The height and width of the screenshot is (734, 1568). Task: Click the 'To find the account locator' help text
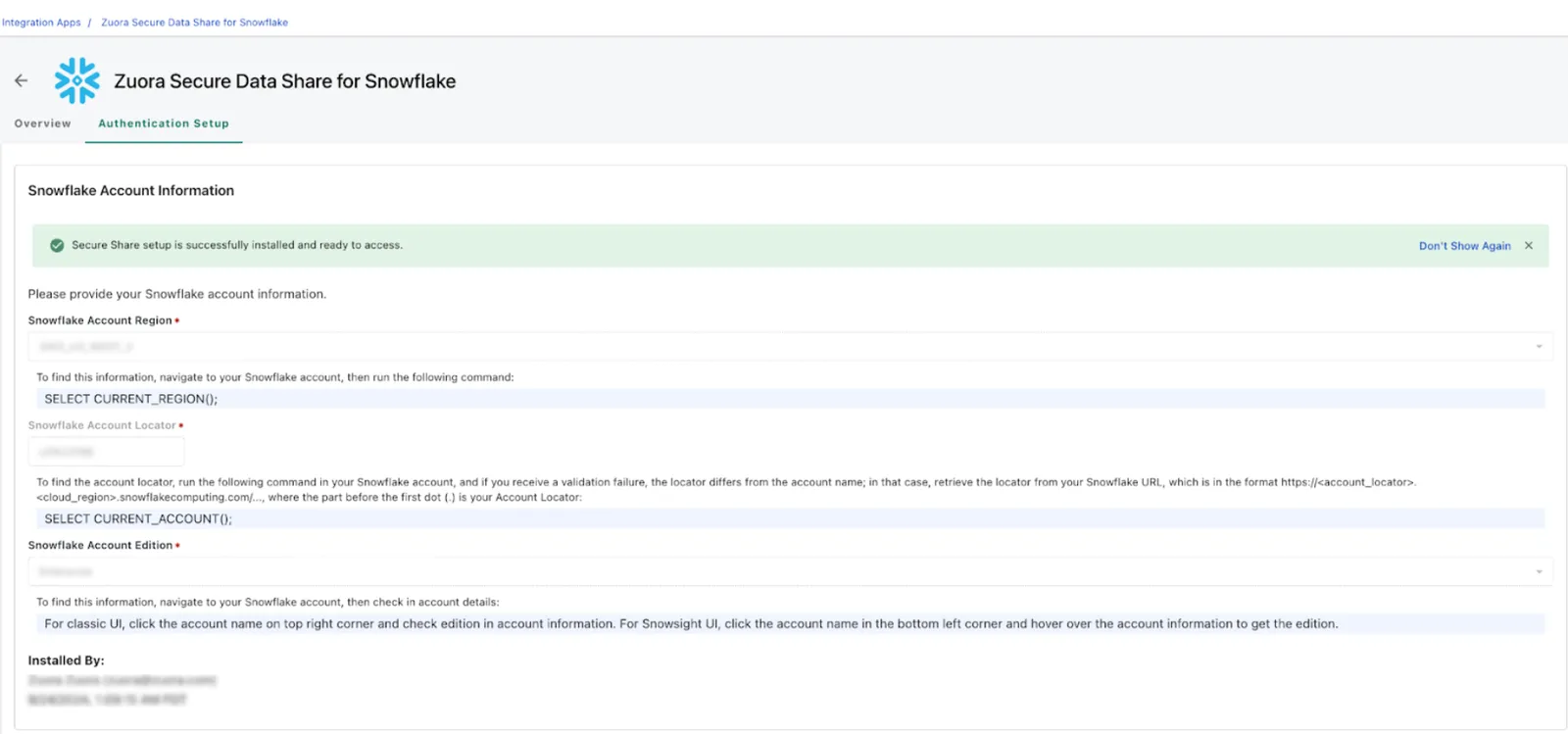point(726,490)
